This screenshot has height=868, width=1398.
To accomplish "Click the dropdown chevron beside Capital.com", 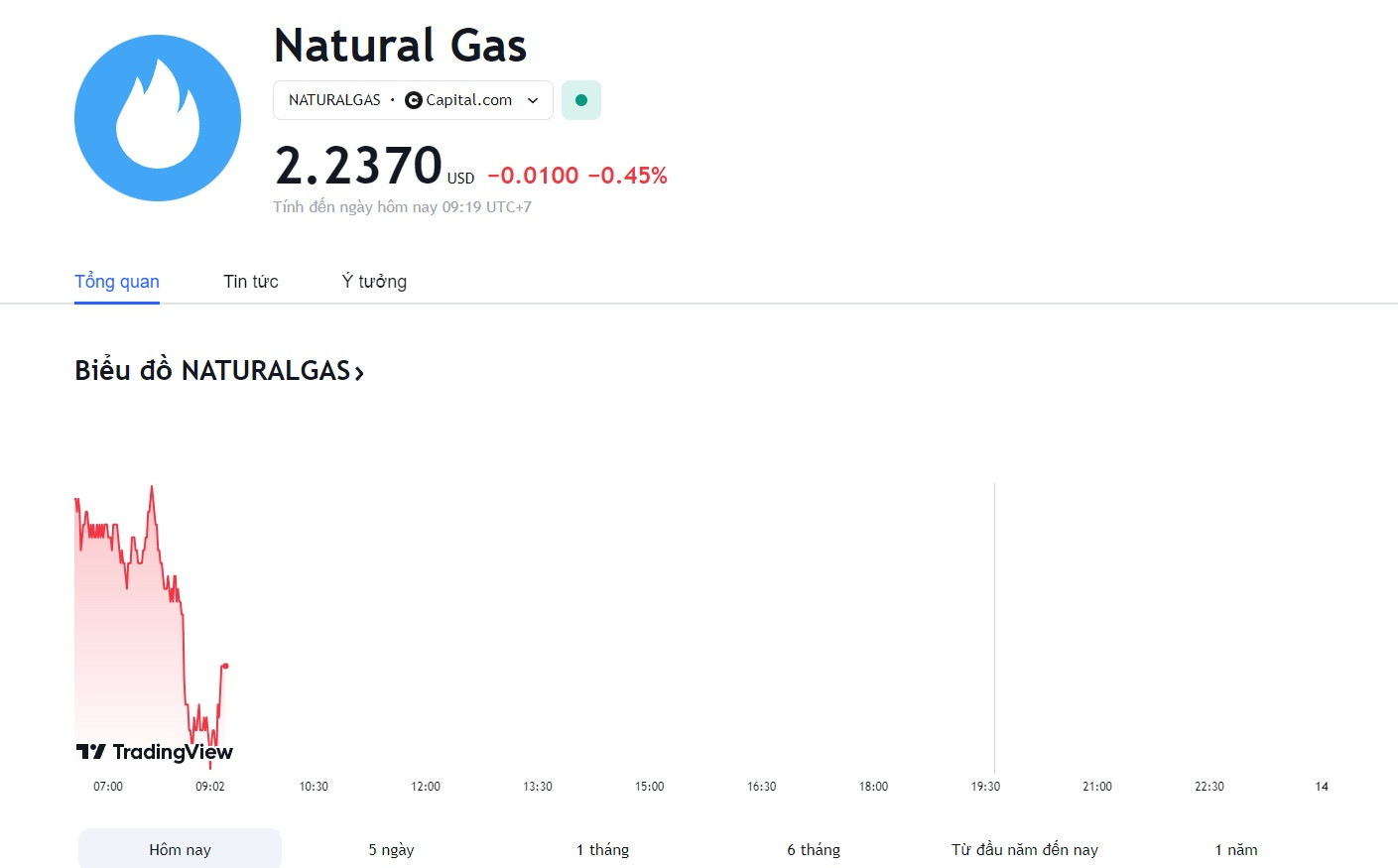I will [x=533, y=100].
